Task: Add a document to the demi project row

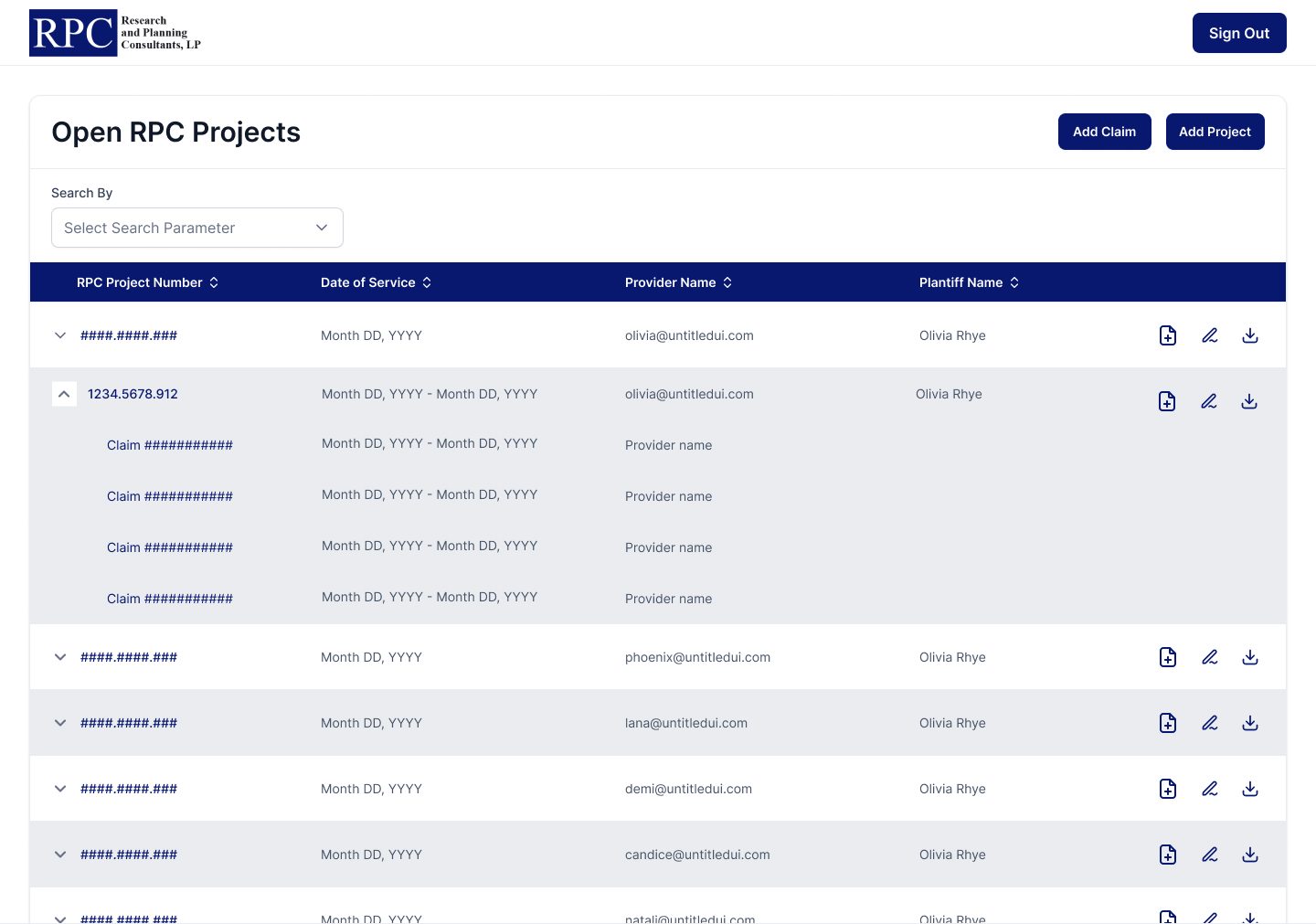Action: 1168,789
